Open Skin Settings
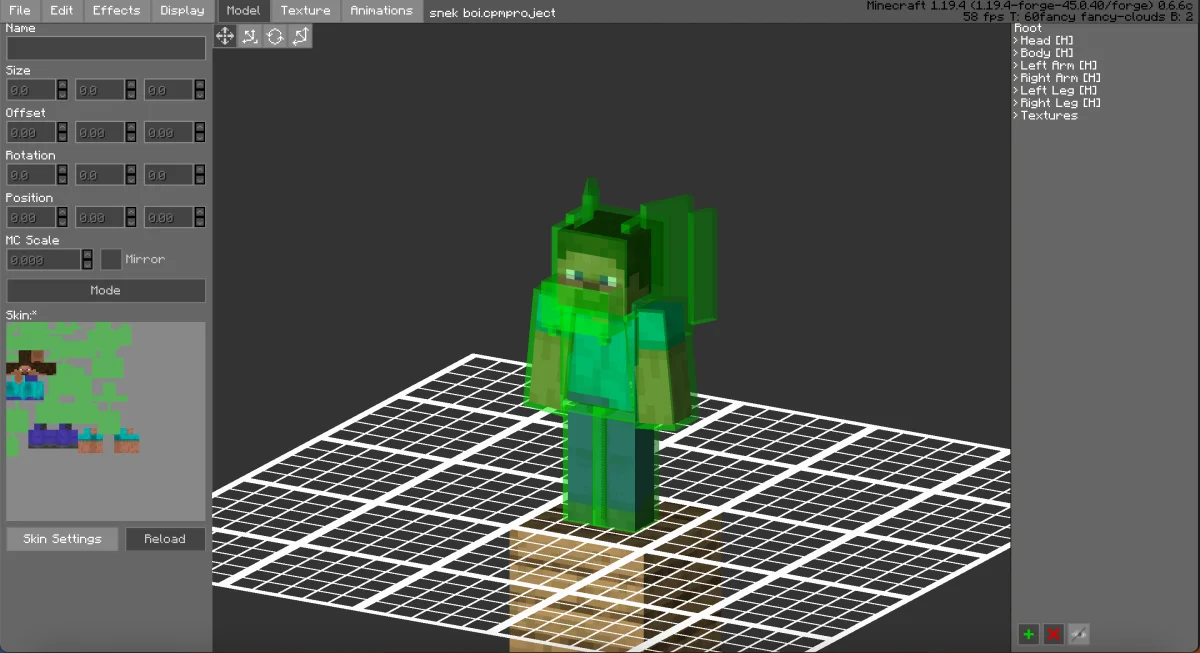1200x653 pixels. pyautogui.click(x=62, y=539)
